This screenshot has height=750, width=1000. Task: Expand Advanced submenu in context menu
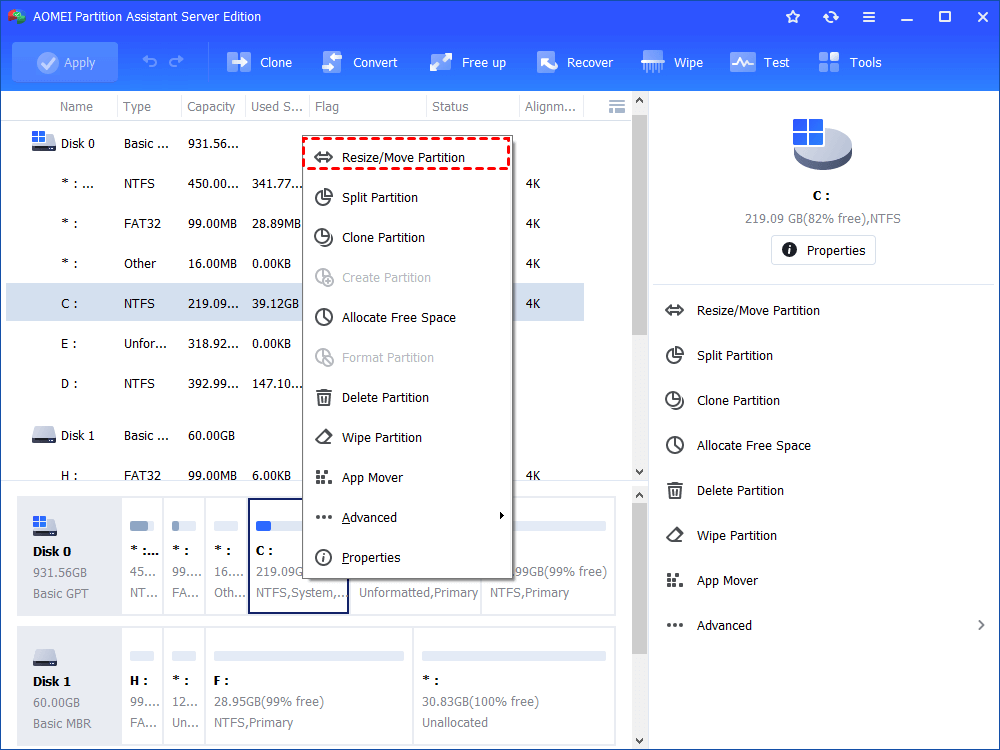coord(406,517)
